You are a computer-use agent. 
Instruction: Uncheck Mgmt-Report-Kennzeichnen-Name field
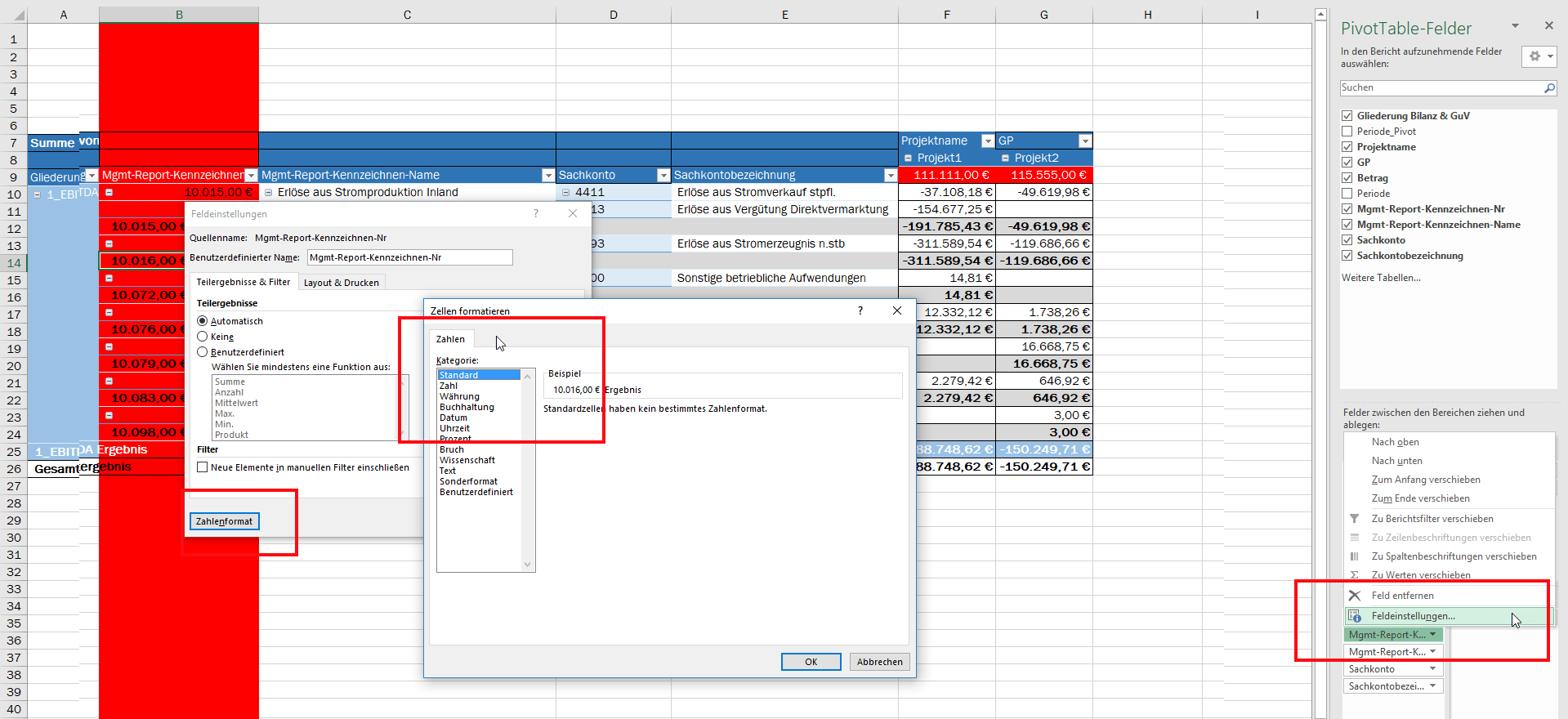1347,225
